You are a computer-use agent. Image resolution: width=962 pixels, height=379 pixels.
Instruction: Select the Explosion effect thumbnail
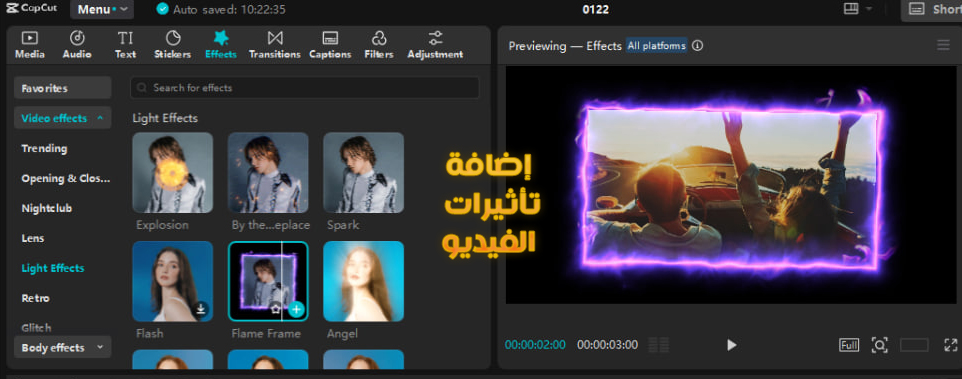coord(172,172)
